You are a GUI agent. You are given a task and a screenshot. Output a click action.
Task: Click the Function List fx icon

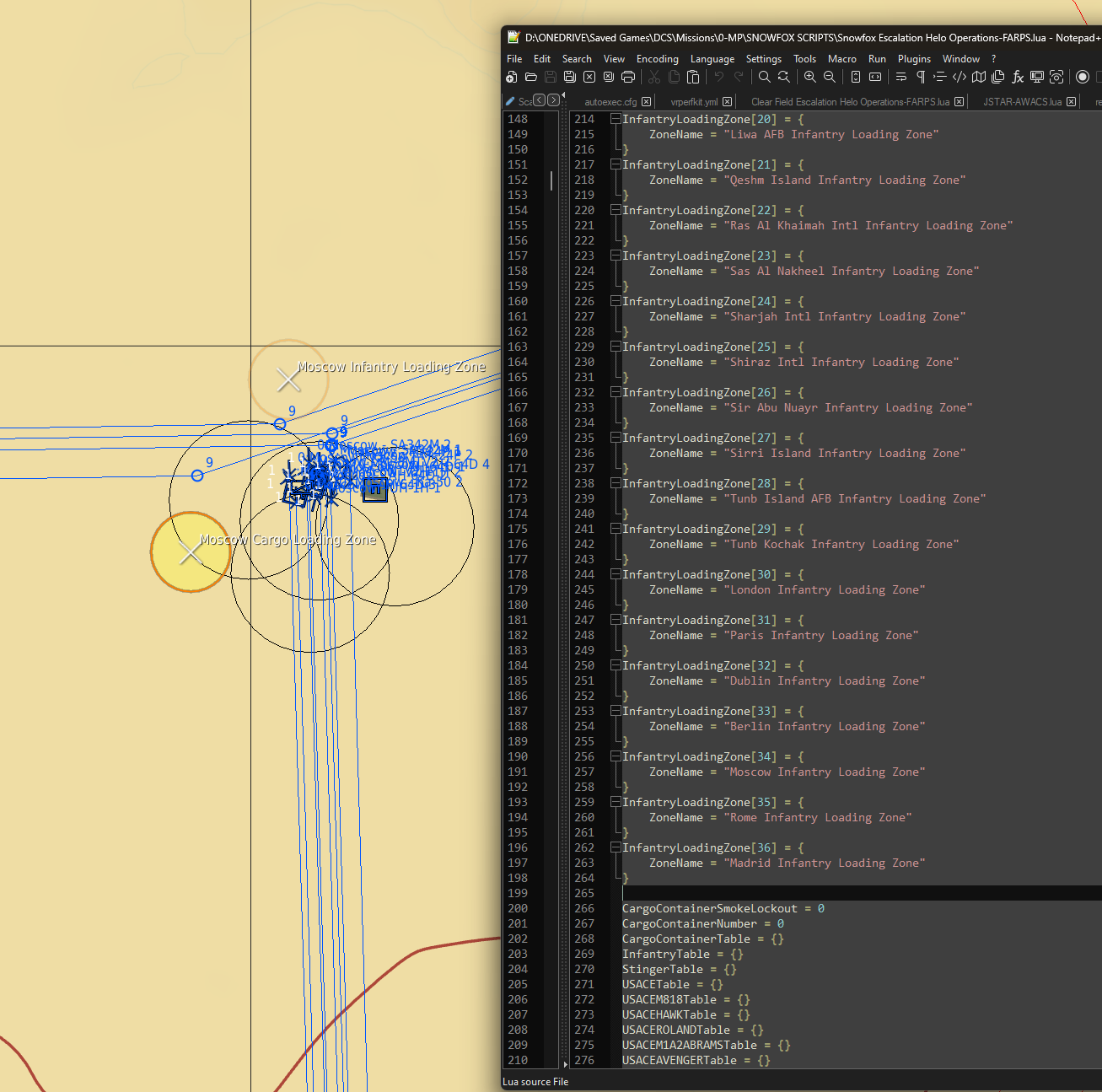(x=1018, y=77)
